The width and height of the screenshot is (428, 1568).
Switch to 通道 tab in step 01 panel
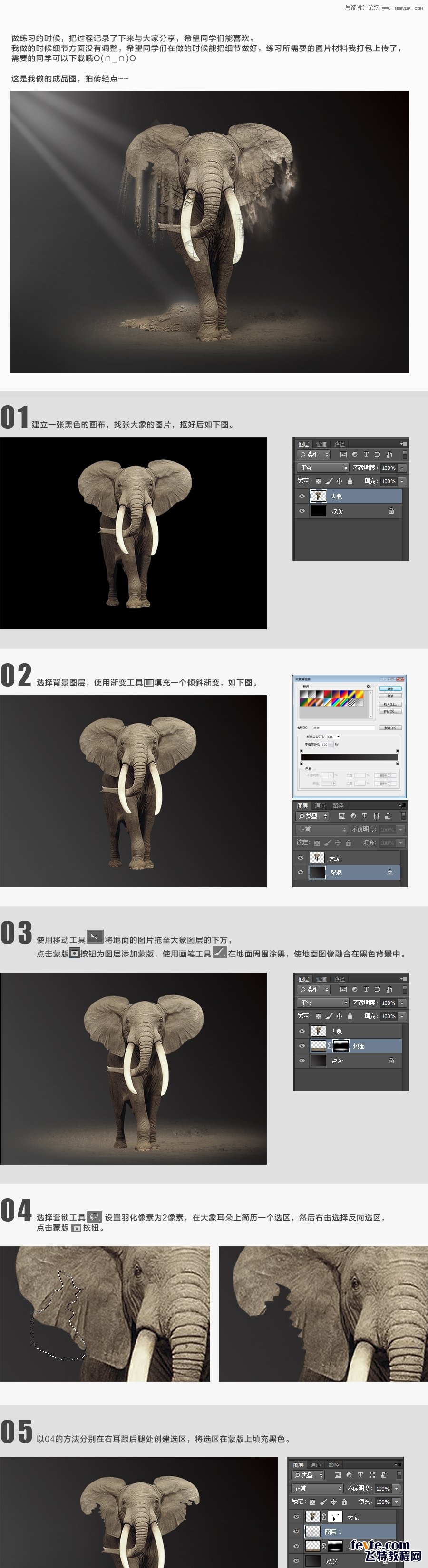(321, 444)
